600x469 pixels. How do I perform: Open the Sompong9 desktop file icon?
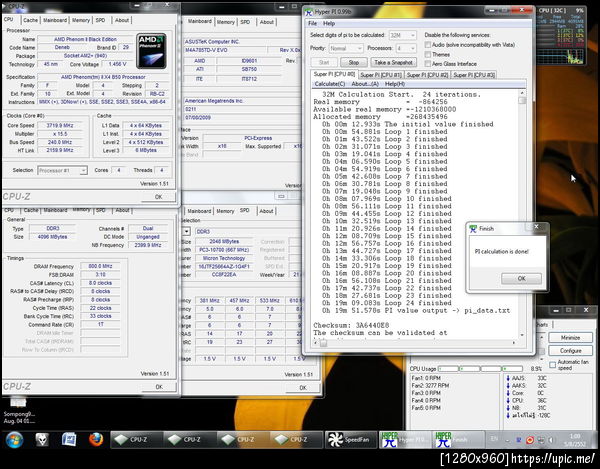(18, 410)
